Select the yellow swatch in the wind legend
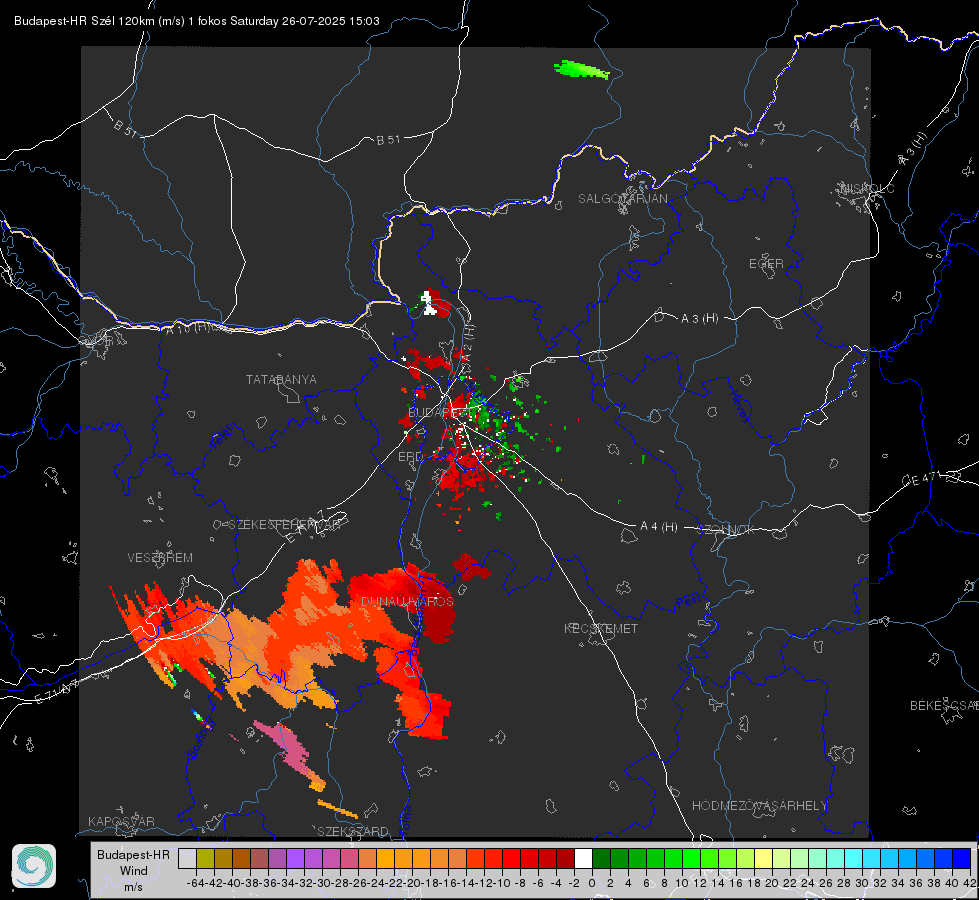The width and height of the screenshot is (979, 900). click(x=763, y=858)
